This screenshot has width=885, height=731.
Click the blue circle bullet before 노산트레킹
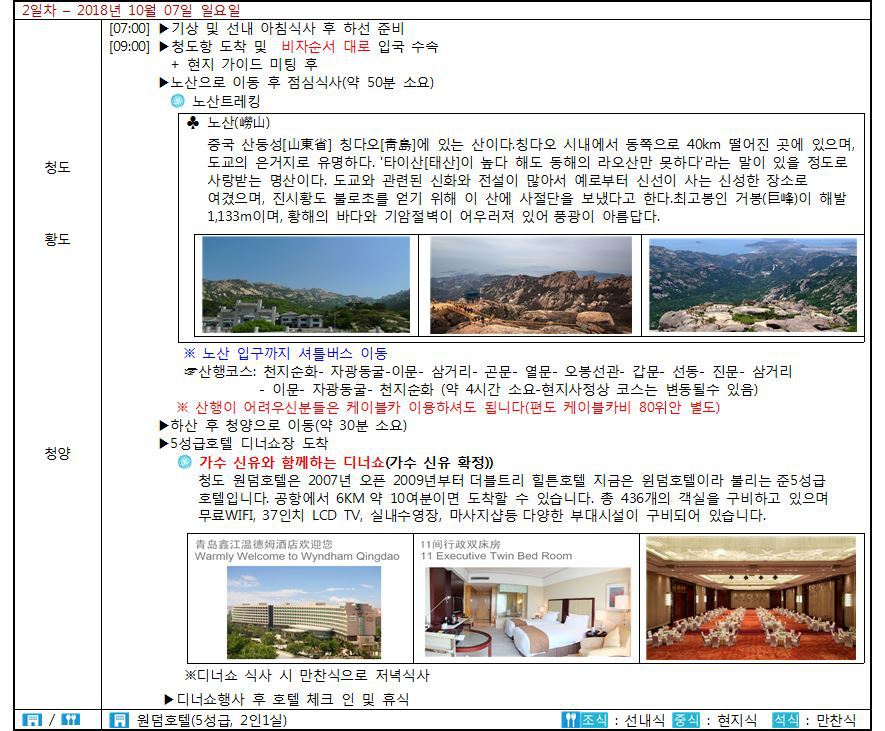coord(178,101)
